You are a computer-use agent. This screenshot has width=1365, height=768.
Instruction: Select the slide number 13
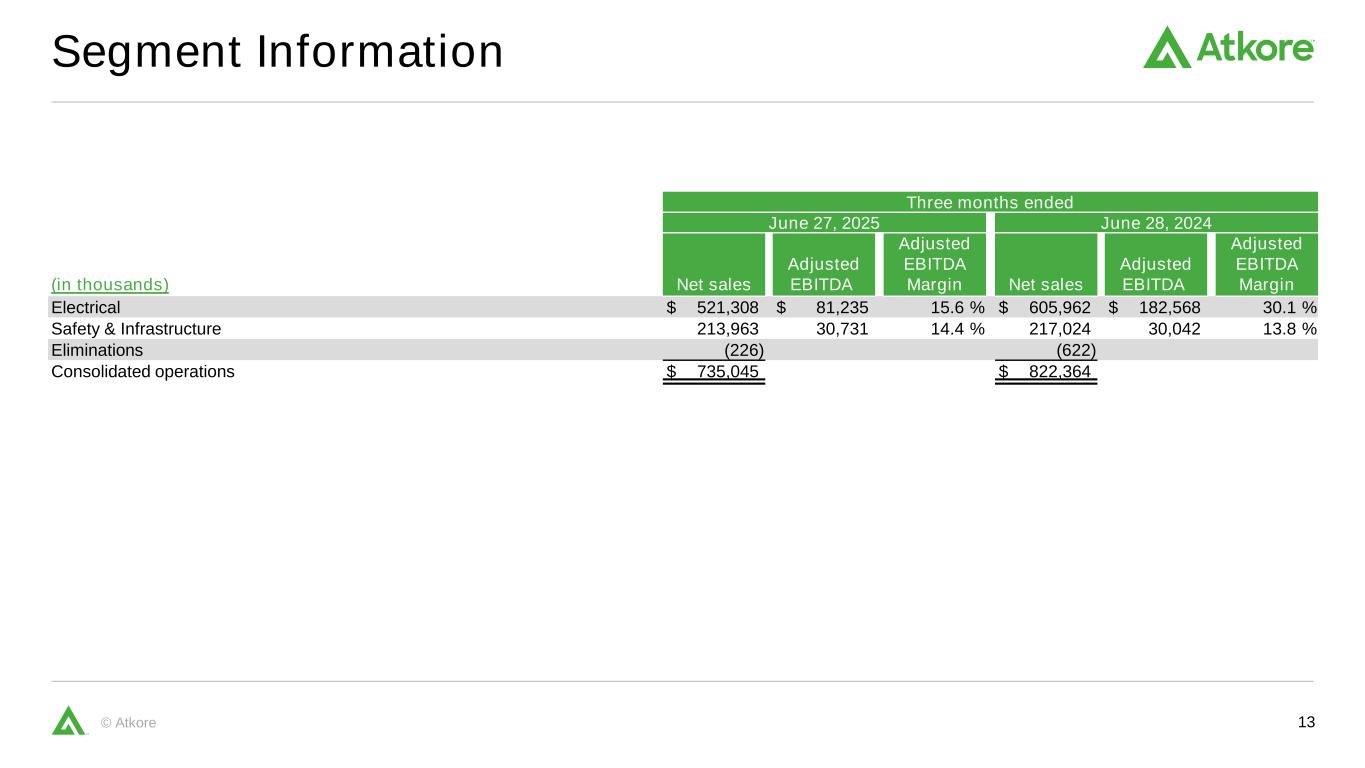coord(1306,723)
